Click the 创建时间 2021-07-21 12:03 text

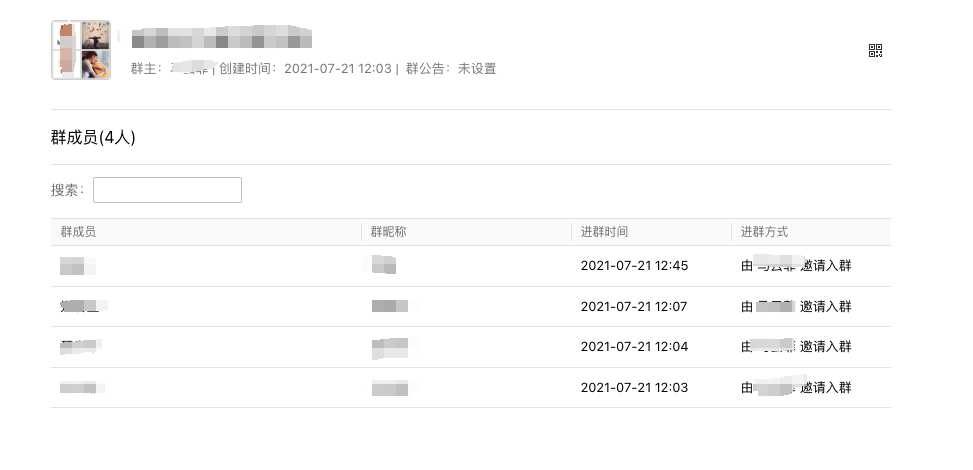(305, 68)
